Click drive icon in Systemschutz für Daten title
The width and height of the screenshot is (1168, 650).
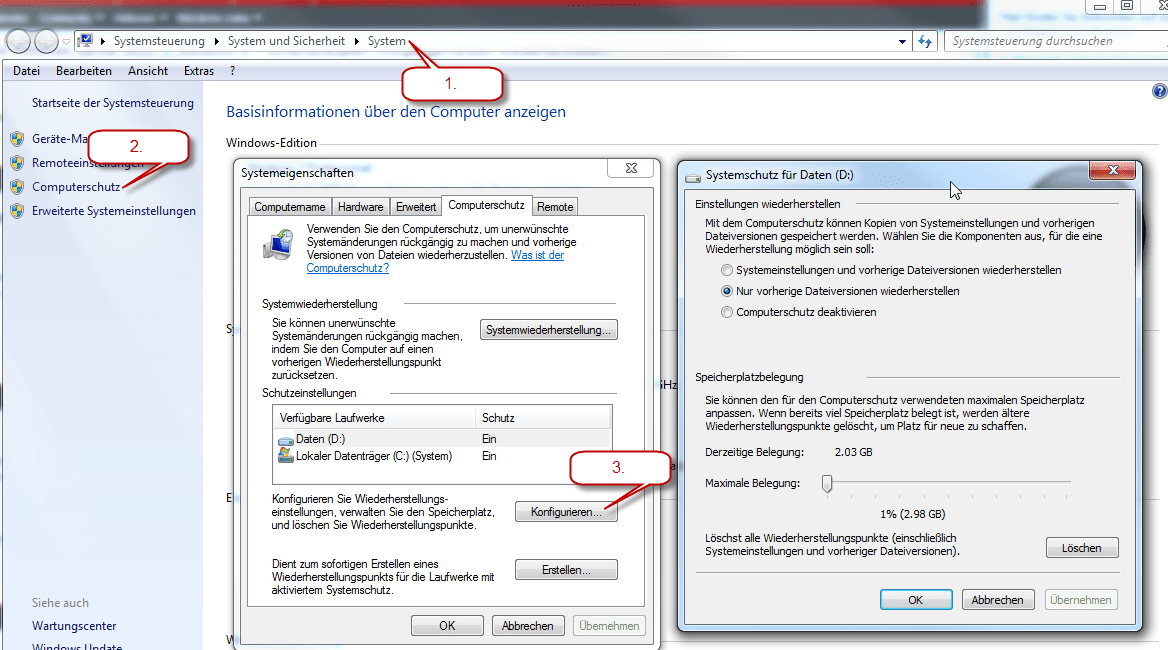coord(694,176)
